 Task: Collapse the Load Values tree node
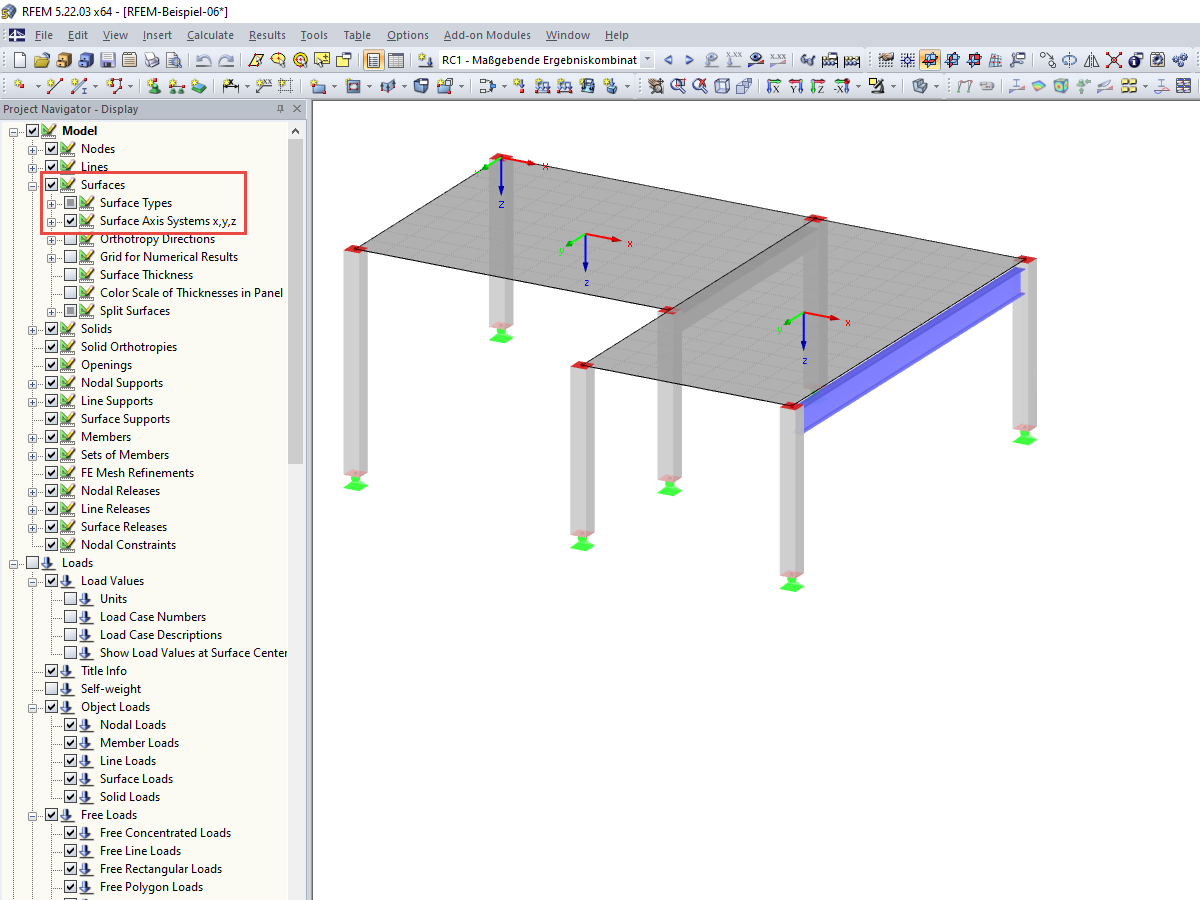(x=33, y=581)
